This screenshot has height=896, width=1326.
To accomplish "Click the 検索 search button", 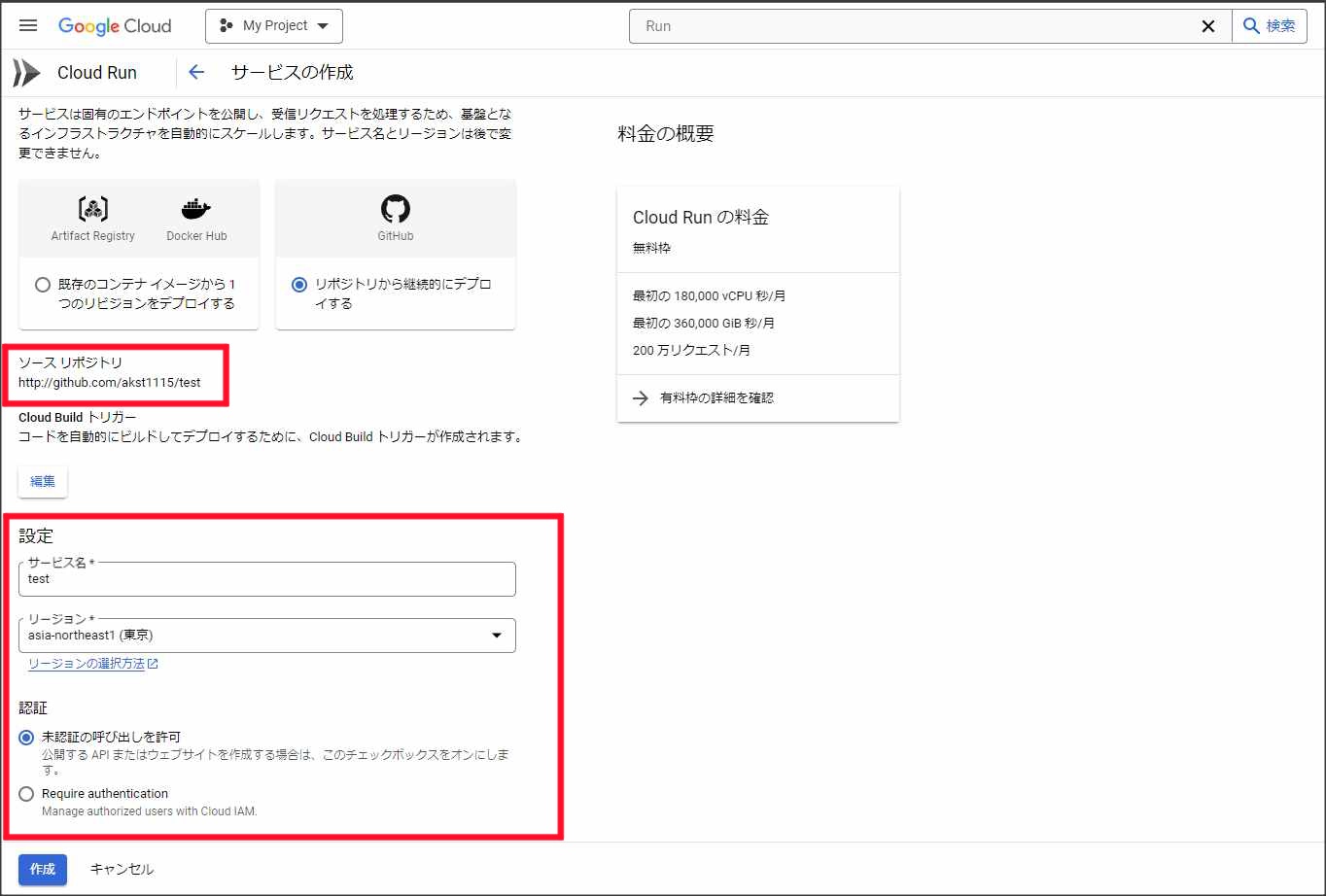I will 1270,26.
